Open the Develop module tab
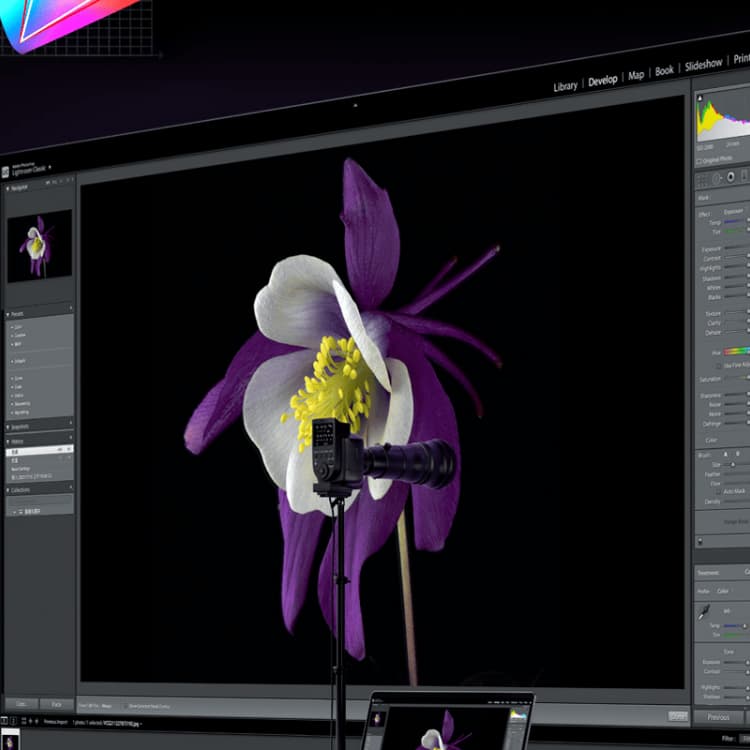 pyautogui.click(x=603, y=80)
